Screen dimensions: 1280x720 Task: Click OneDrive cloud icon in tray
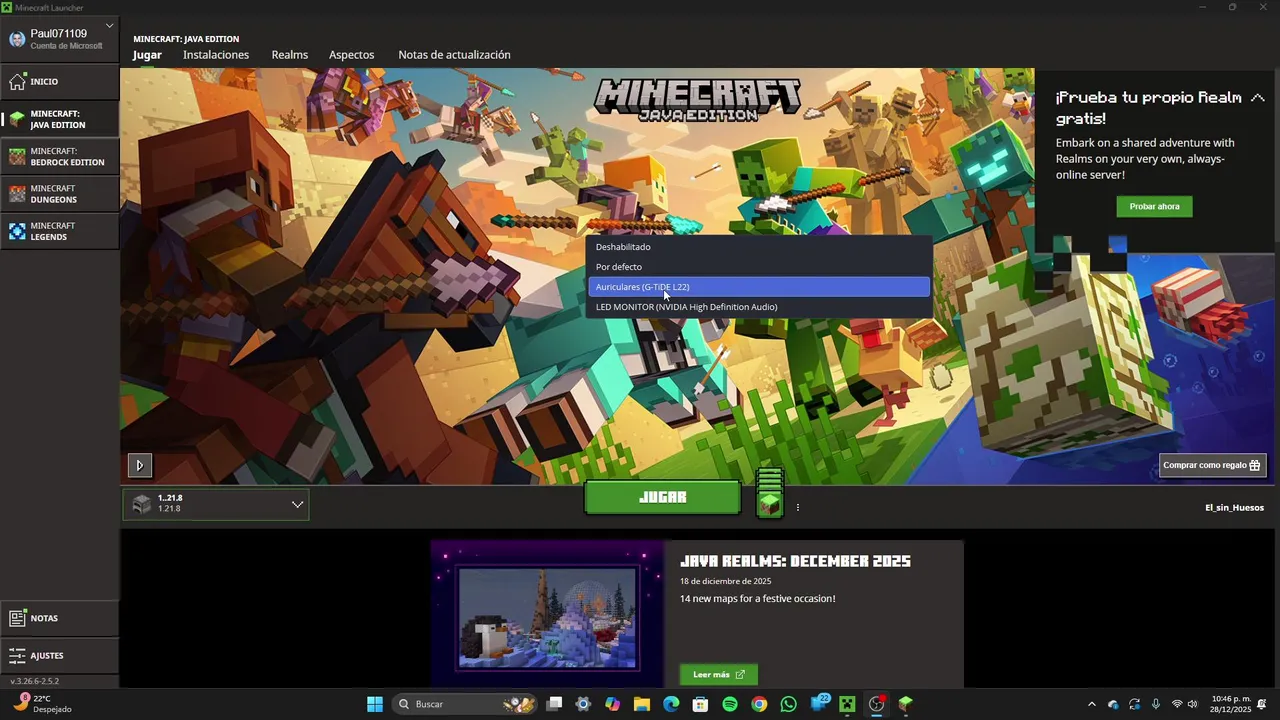1113,704
